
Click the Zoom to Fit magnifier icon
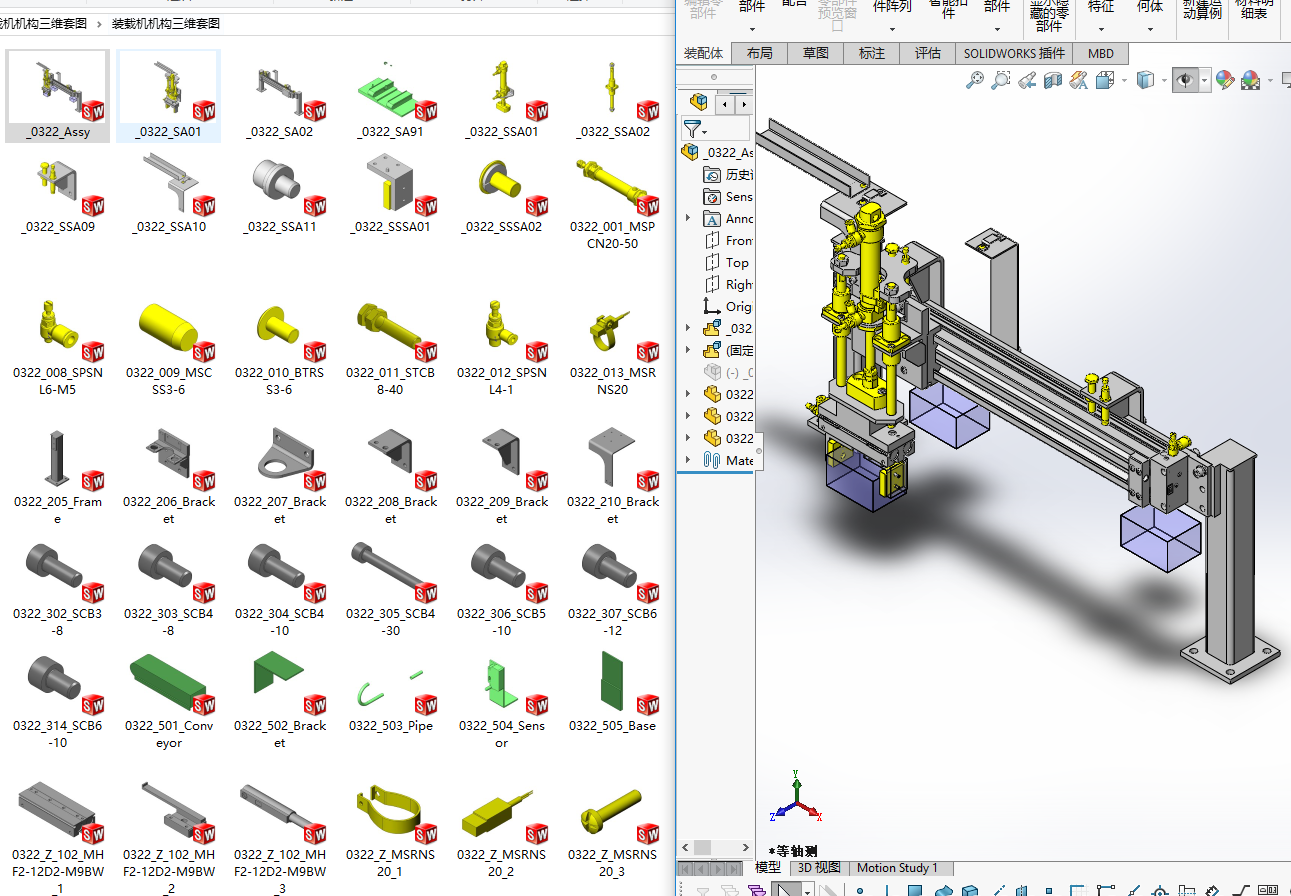[x=974, y=81]
